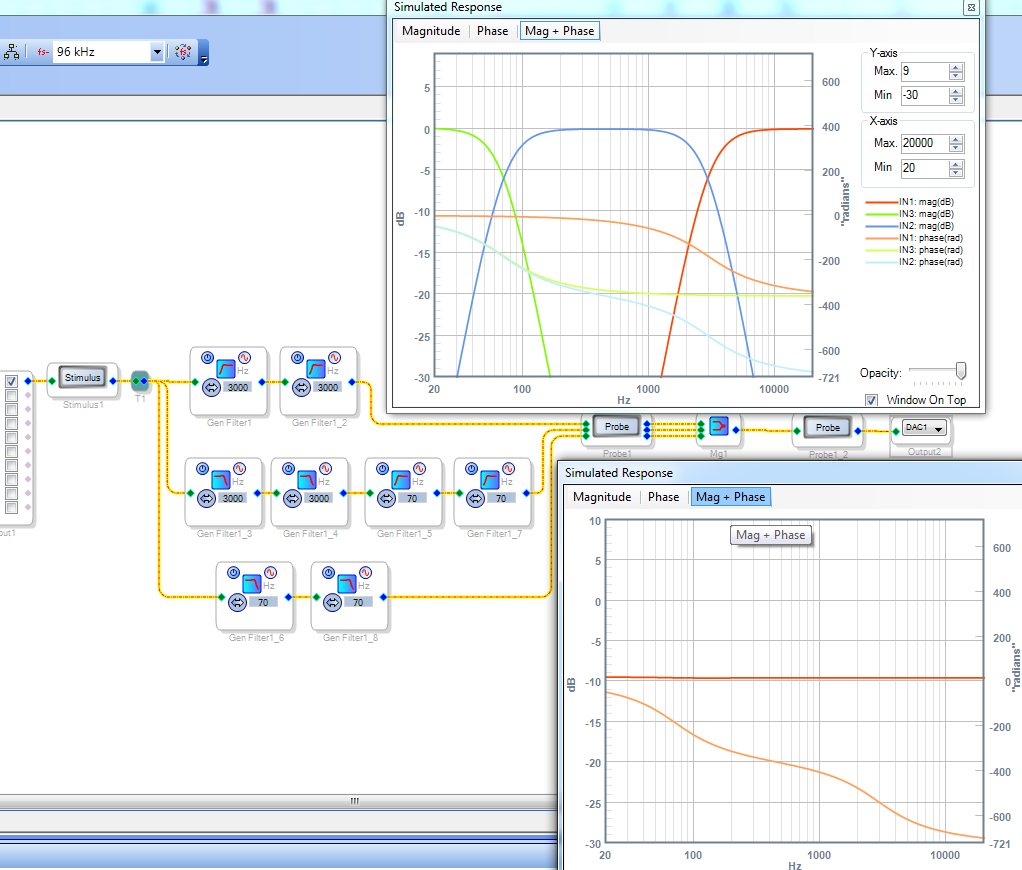Expand the toolbar overflow options arrow

coord(204,60)
